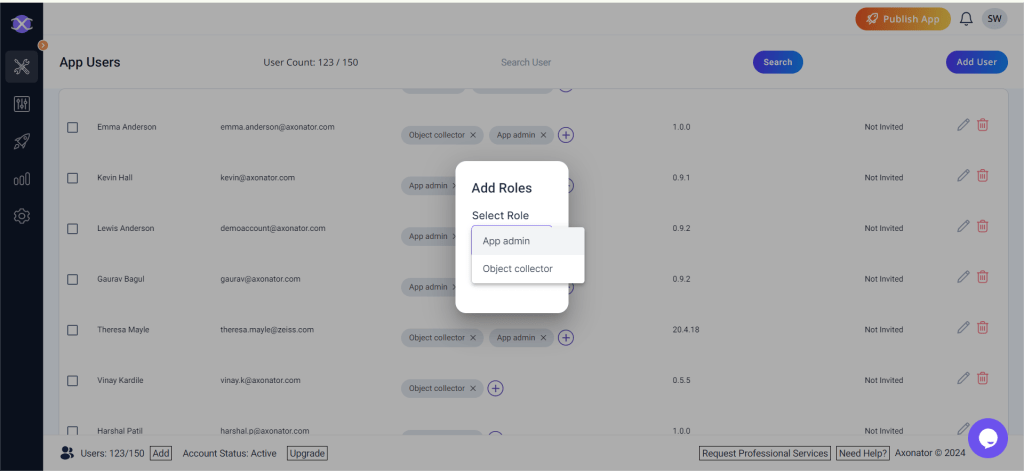Select Theresa Mayle's row checkbox
This screenshot has width=1024, height=471.
tap(72, 330)
